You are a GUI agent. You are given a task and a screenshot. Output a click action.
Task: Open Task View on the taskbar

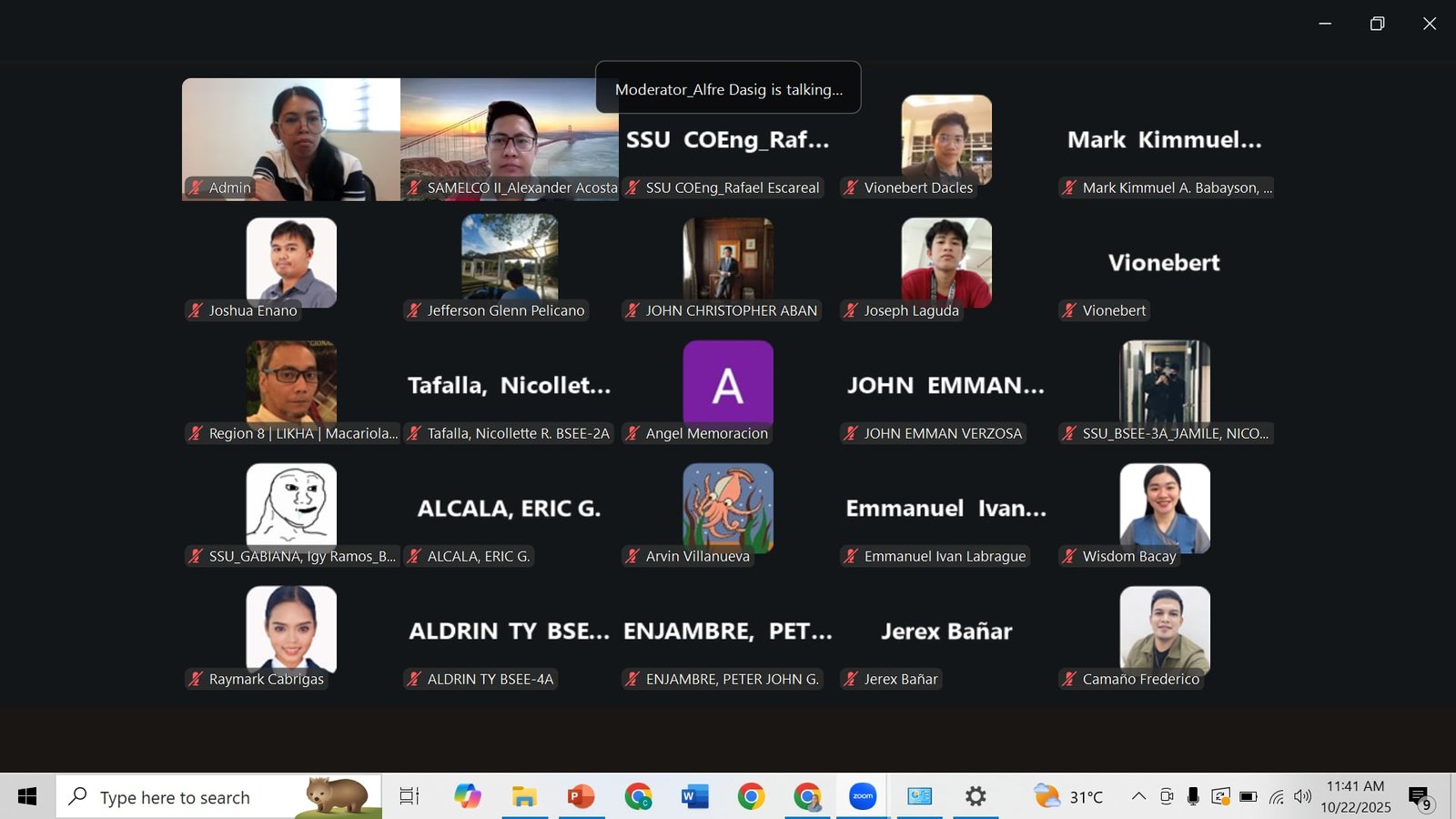(409, 796)
